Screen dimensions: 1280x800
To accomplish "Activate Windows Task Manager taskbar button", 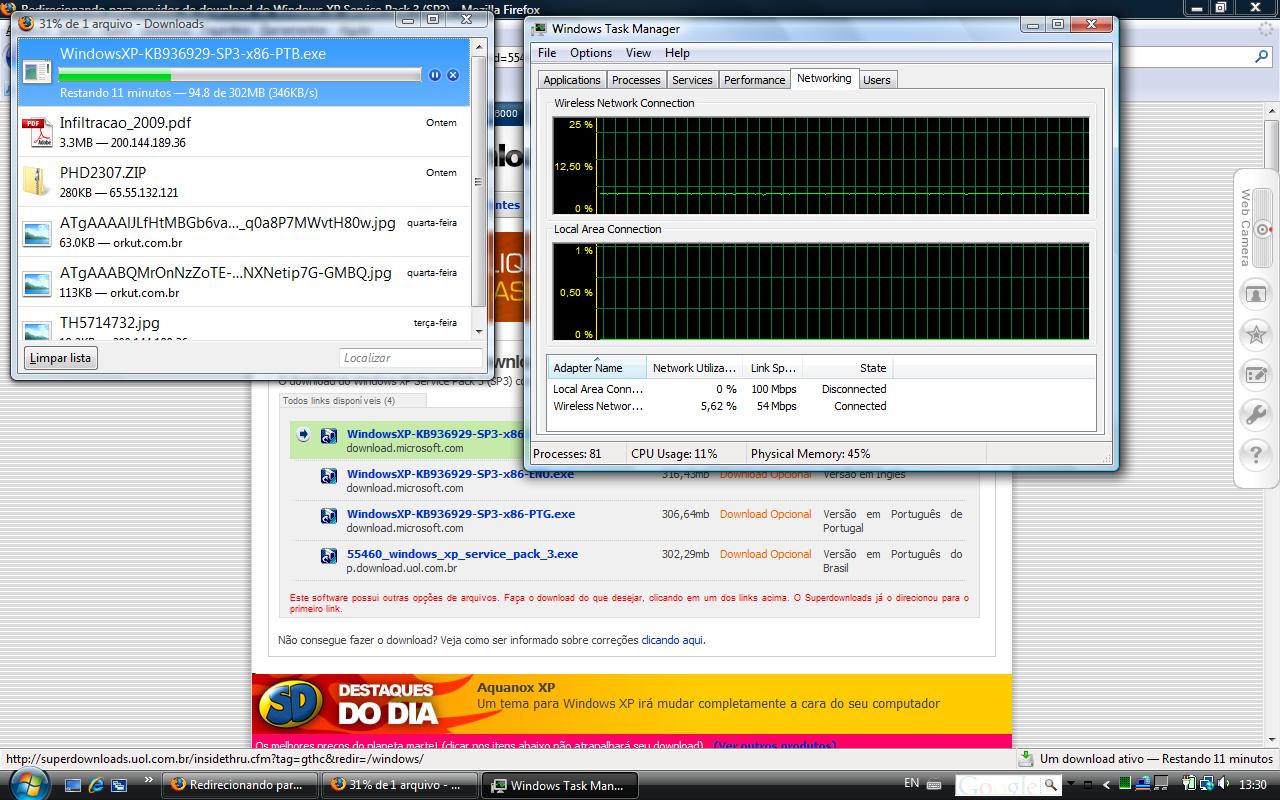I will click(x=560, y=785).
